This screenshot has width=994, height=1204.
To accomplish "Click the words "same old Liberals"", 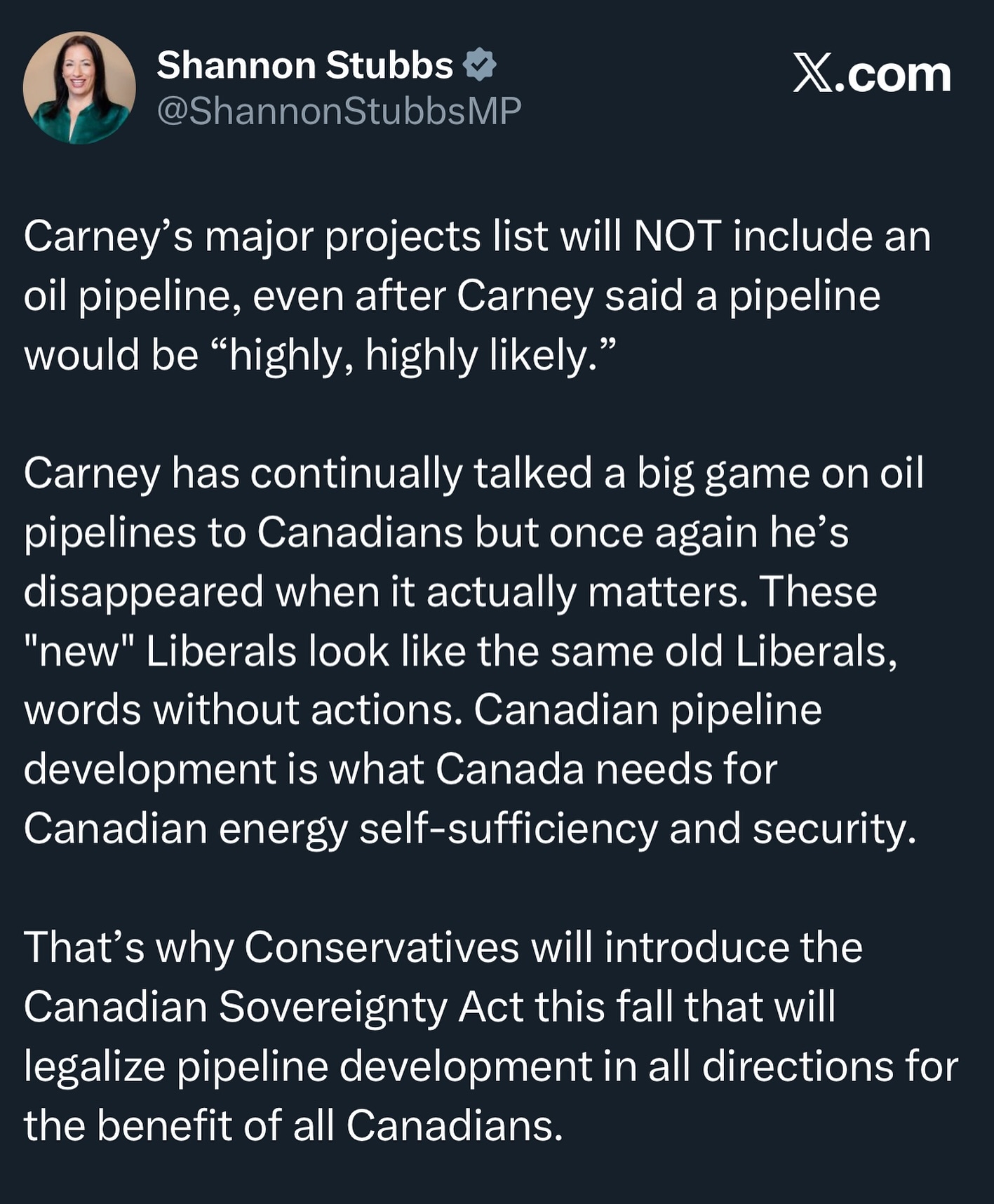I will tap(723, 651).
